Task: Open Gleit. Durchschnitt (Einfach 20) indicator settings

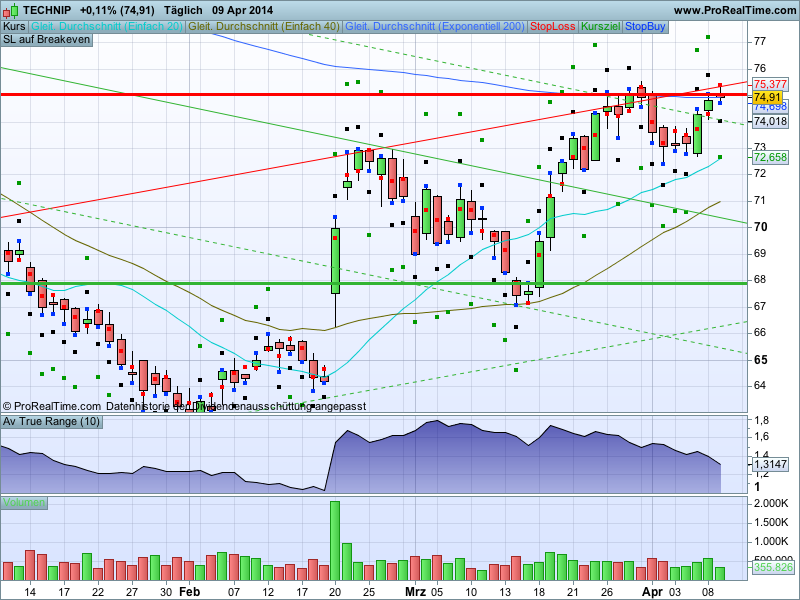Action: (107, 27)
